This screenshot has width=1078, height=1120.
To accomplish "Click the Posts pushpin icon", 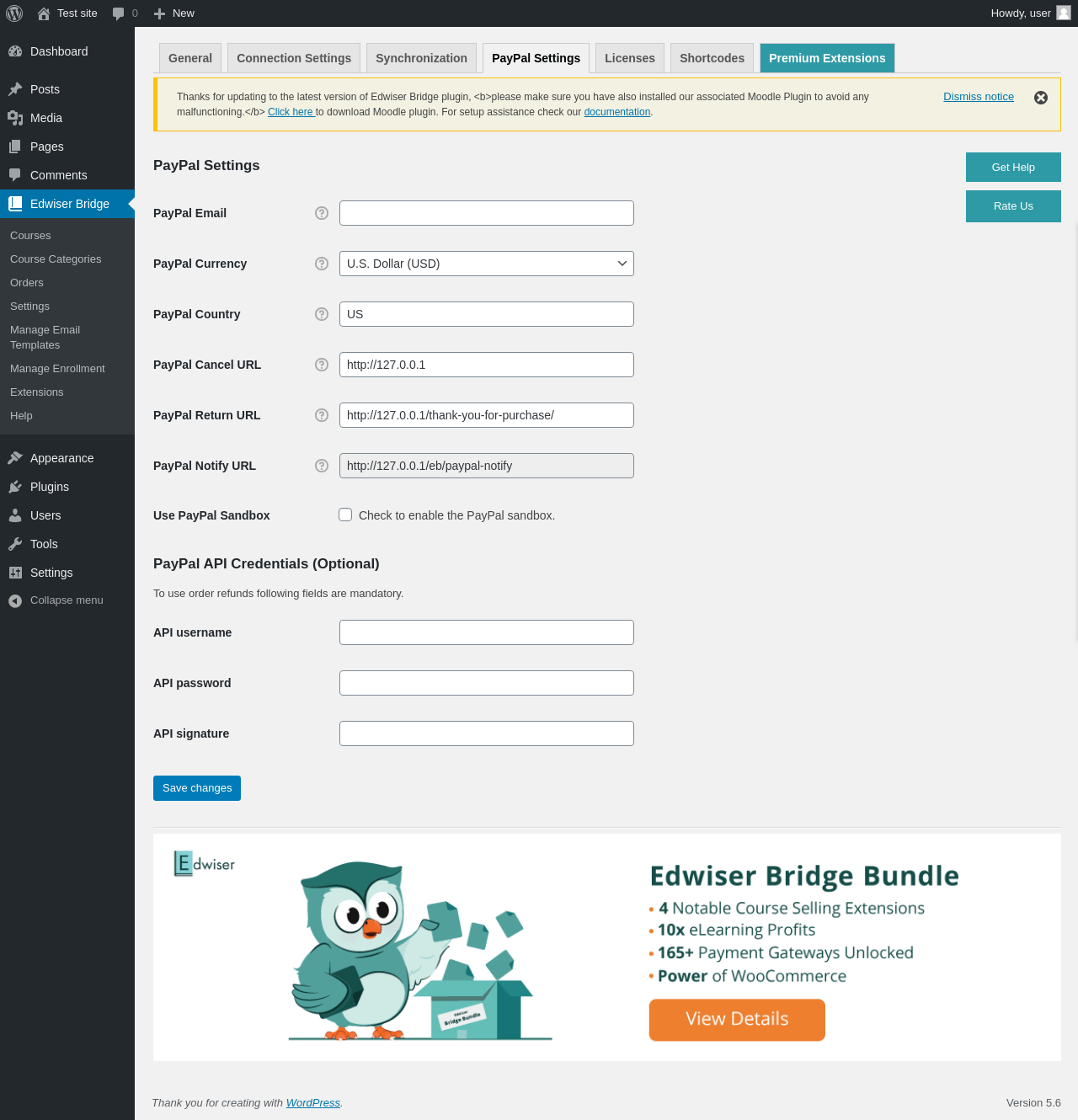I will click(x=15, y=89).
